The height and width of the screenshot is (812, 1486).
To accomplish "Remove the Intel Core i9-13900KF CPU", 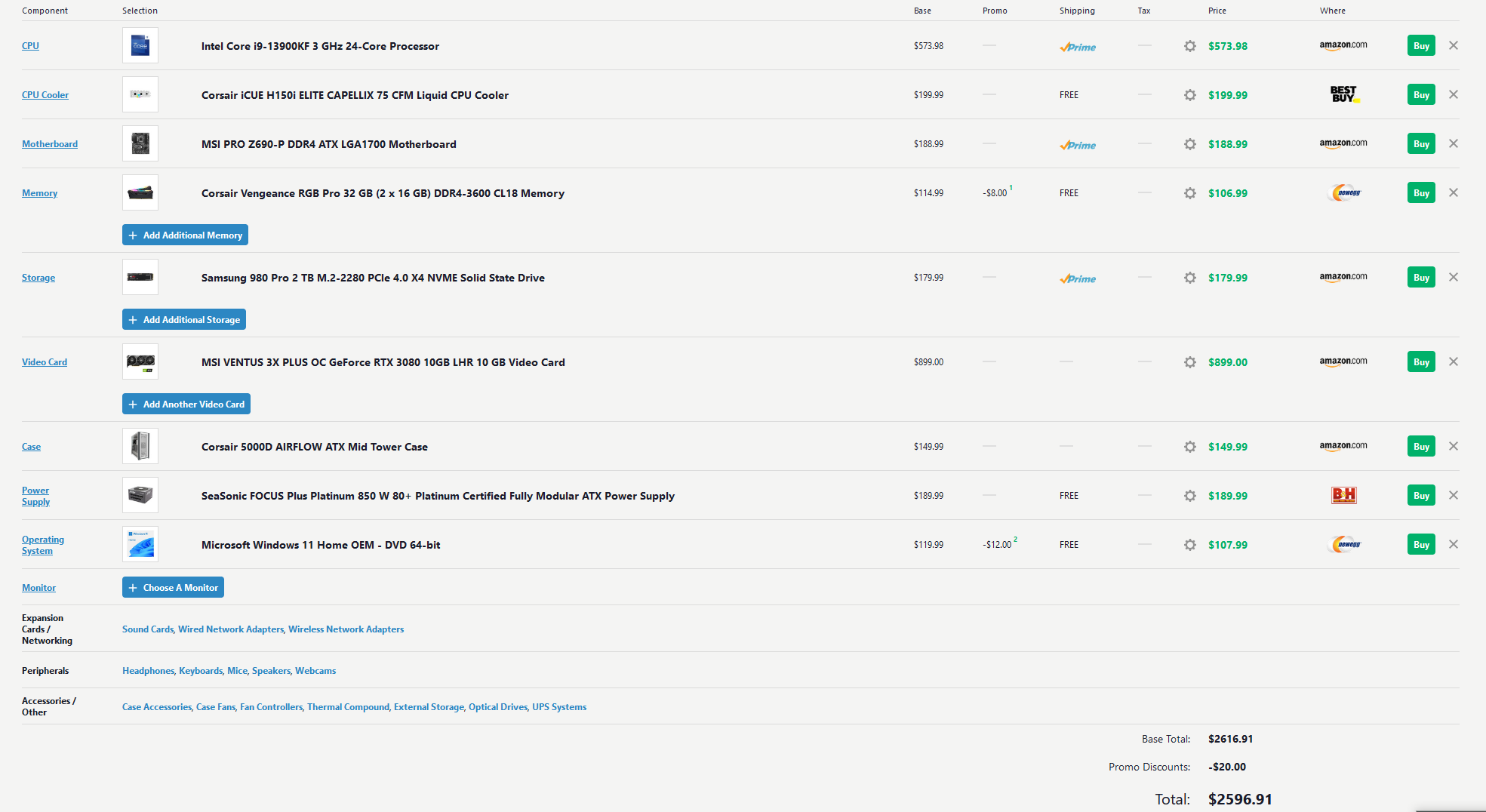I will pyautogui.click(x=1454, y=45).
